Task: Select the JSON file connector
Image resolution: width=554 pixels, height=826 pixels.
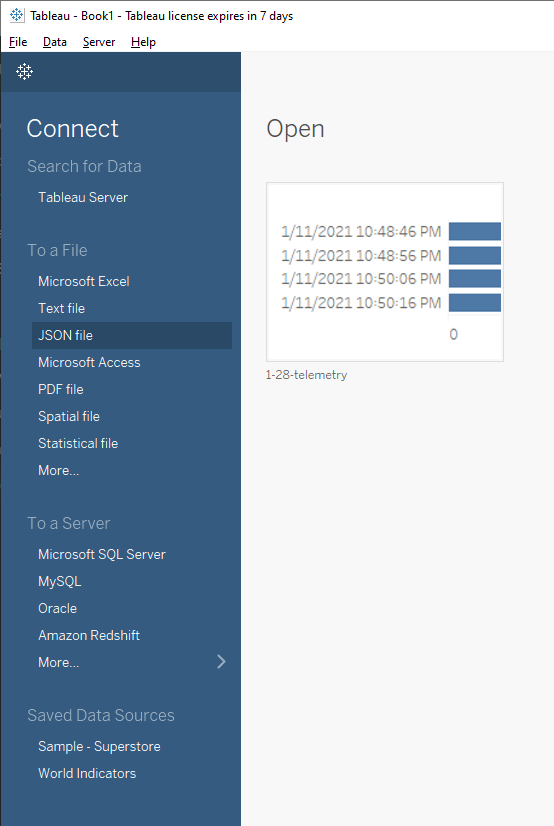Action: (132, 336)
